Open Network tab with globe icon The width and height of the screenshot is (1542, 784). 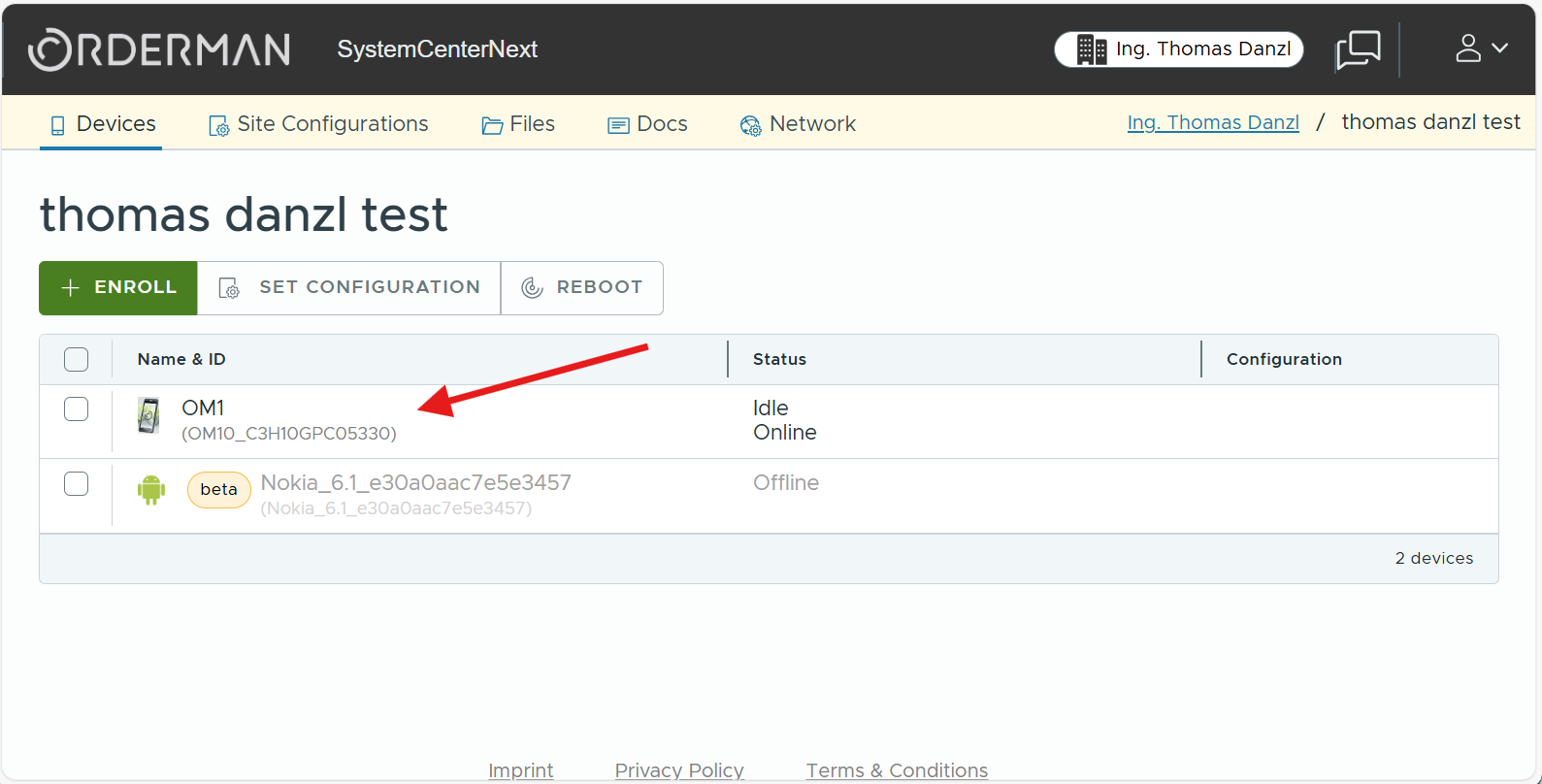click(x=798, y=124)
